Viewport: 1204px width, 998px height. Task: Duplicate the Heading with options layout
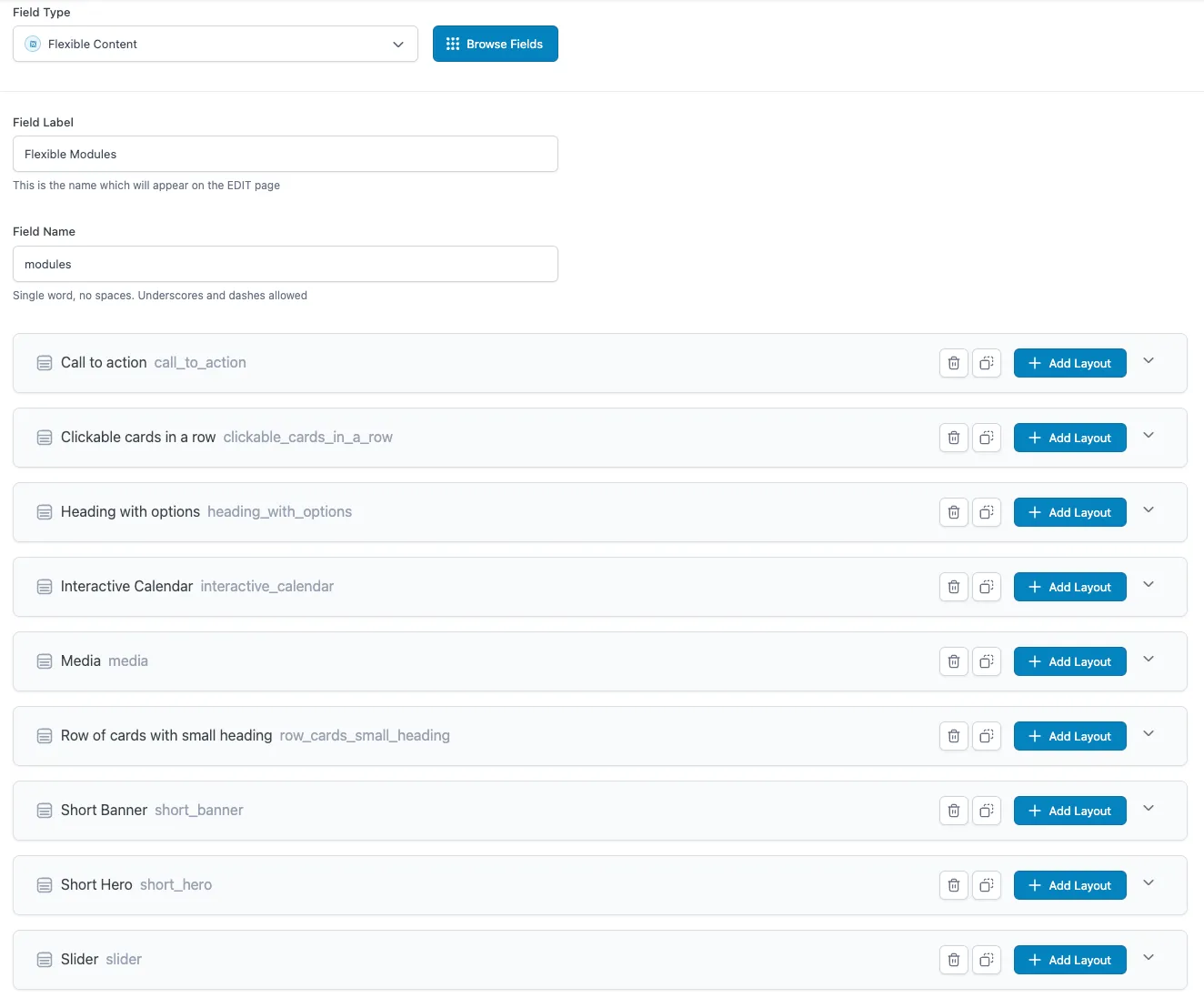click(987, 512)
